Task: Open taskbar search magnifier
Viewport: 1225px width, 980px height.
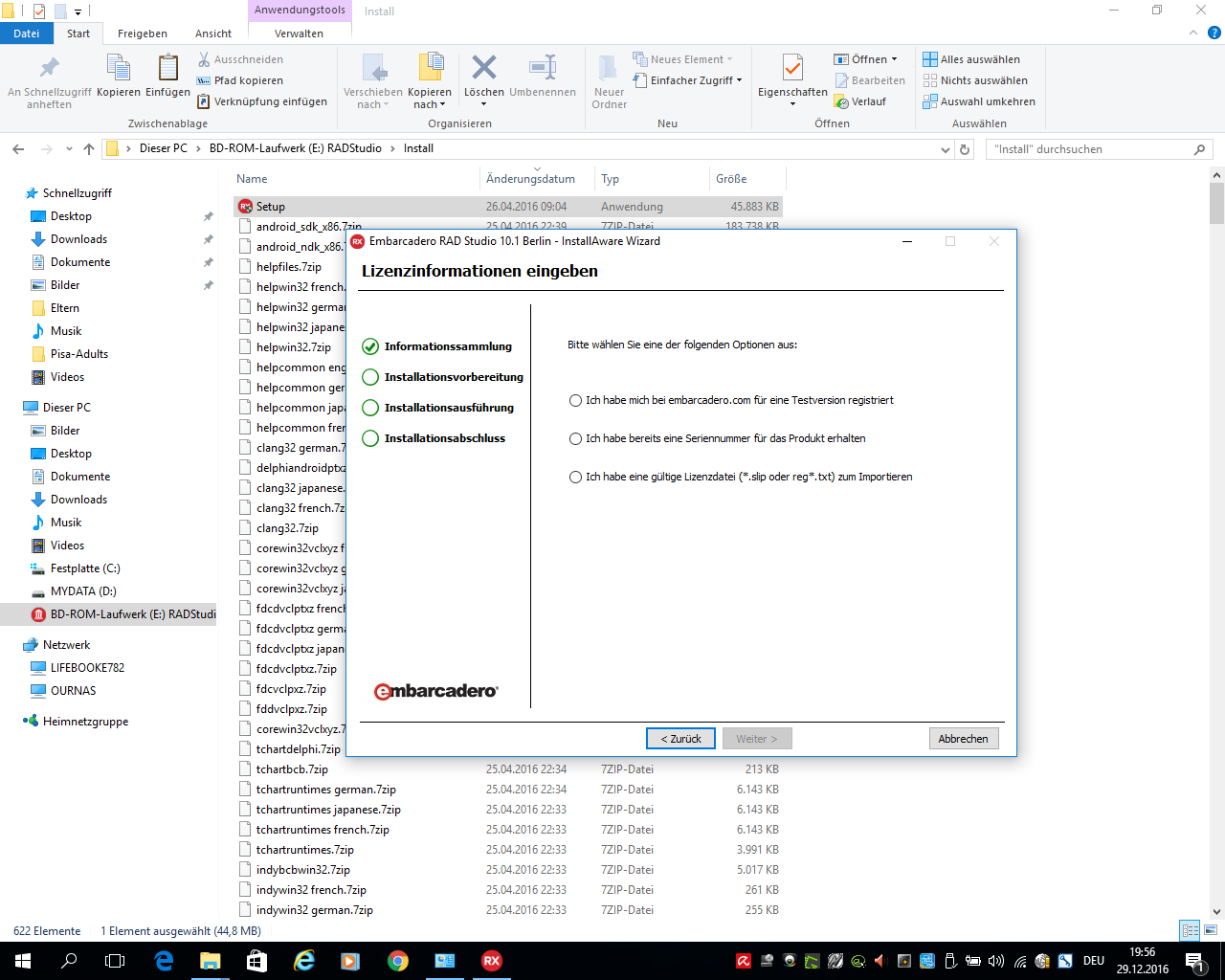Action: point(69,961)
